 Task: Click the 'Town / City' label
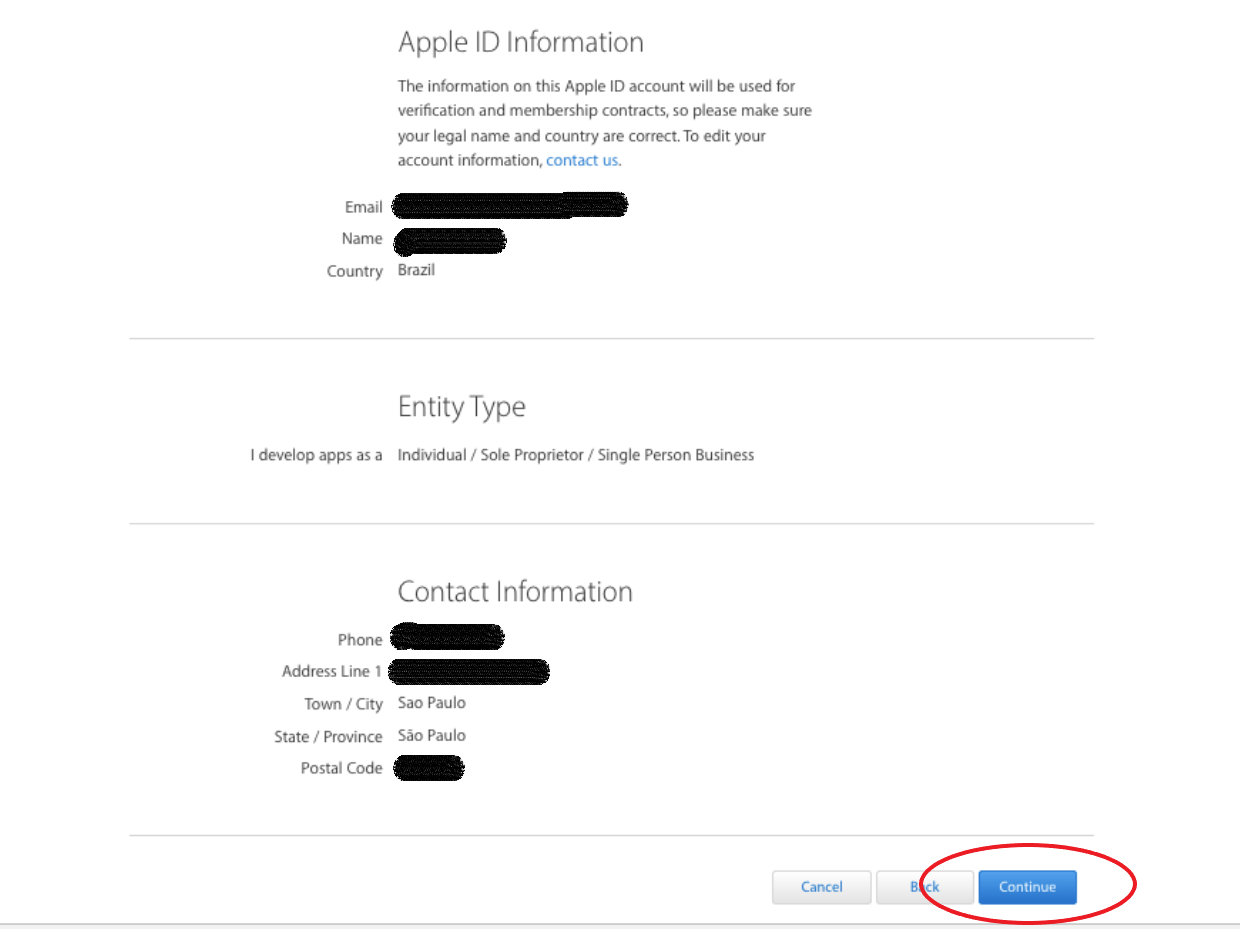[344, 704]
